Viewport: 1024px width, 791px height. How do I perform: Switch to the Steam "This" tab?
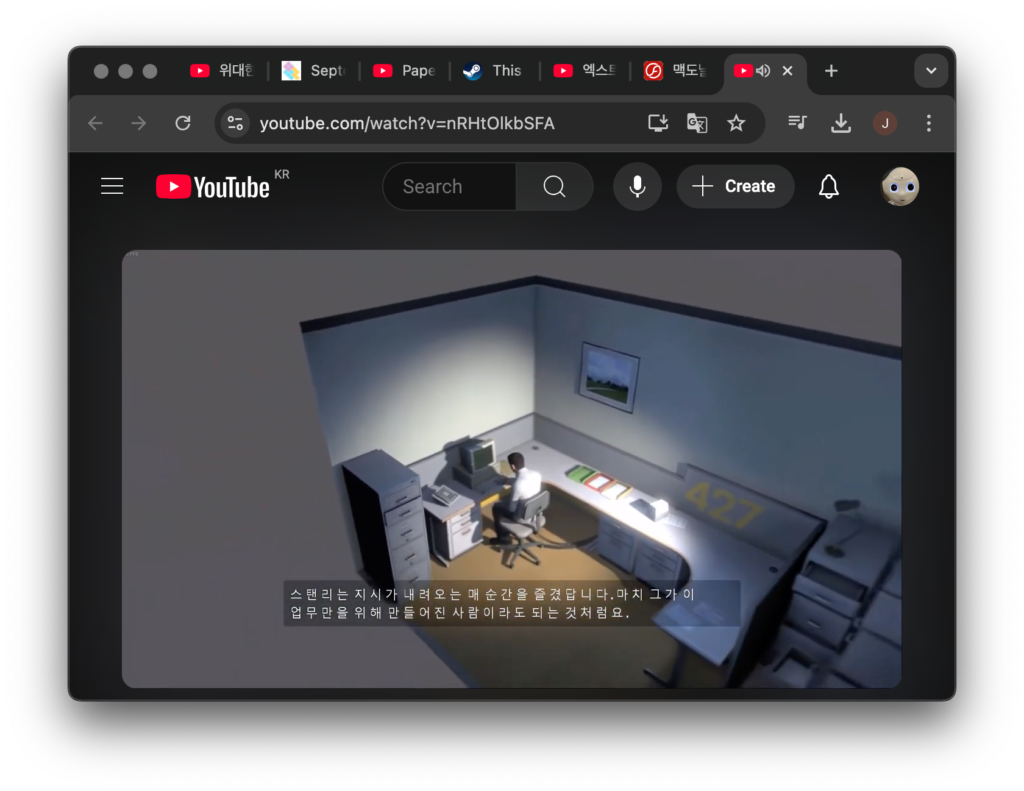coord(494,71)
